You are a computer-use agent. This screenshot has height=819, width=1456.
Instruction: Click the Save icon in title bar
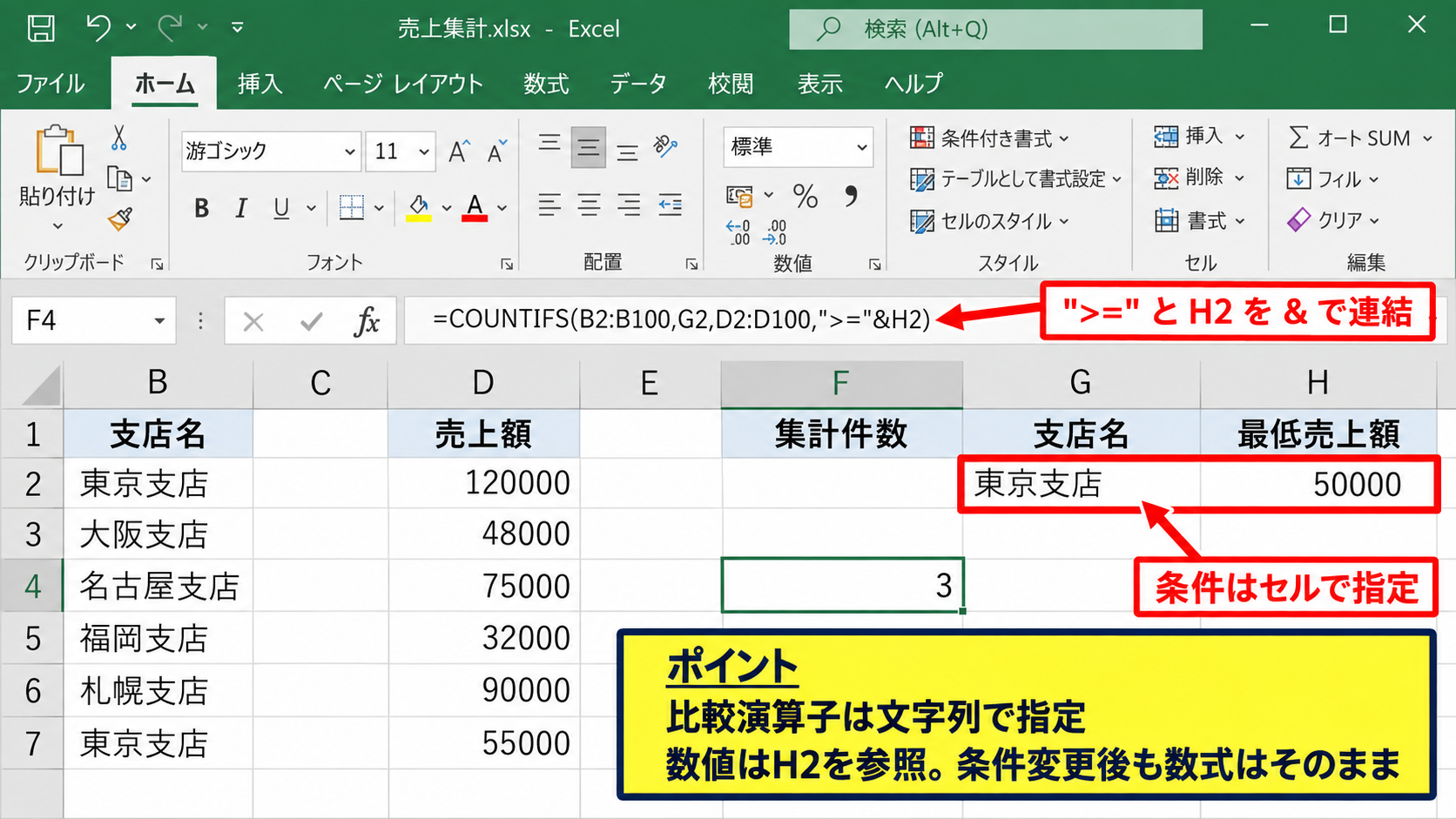click(x=41, y=29)
